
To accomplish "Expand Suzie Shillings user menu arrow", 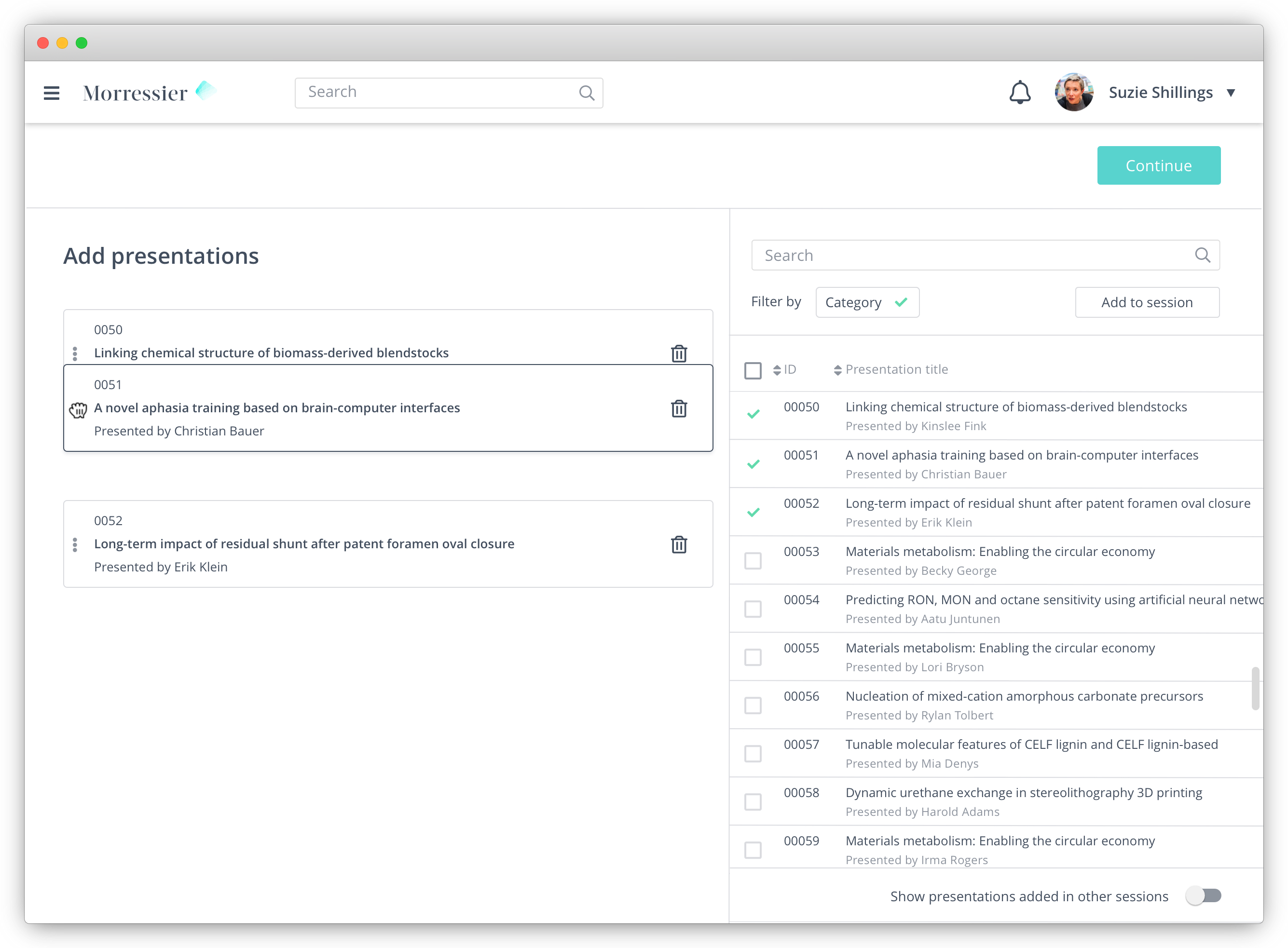I will (1231, 93).
